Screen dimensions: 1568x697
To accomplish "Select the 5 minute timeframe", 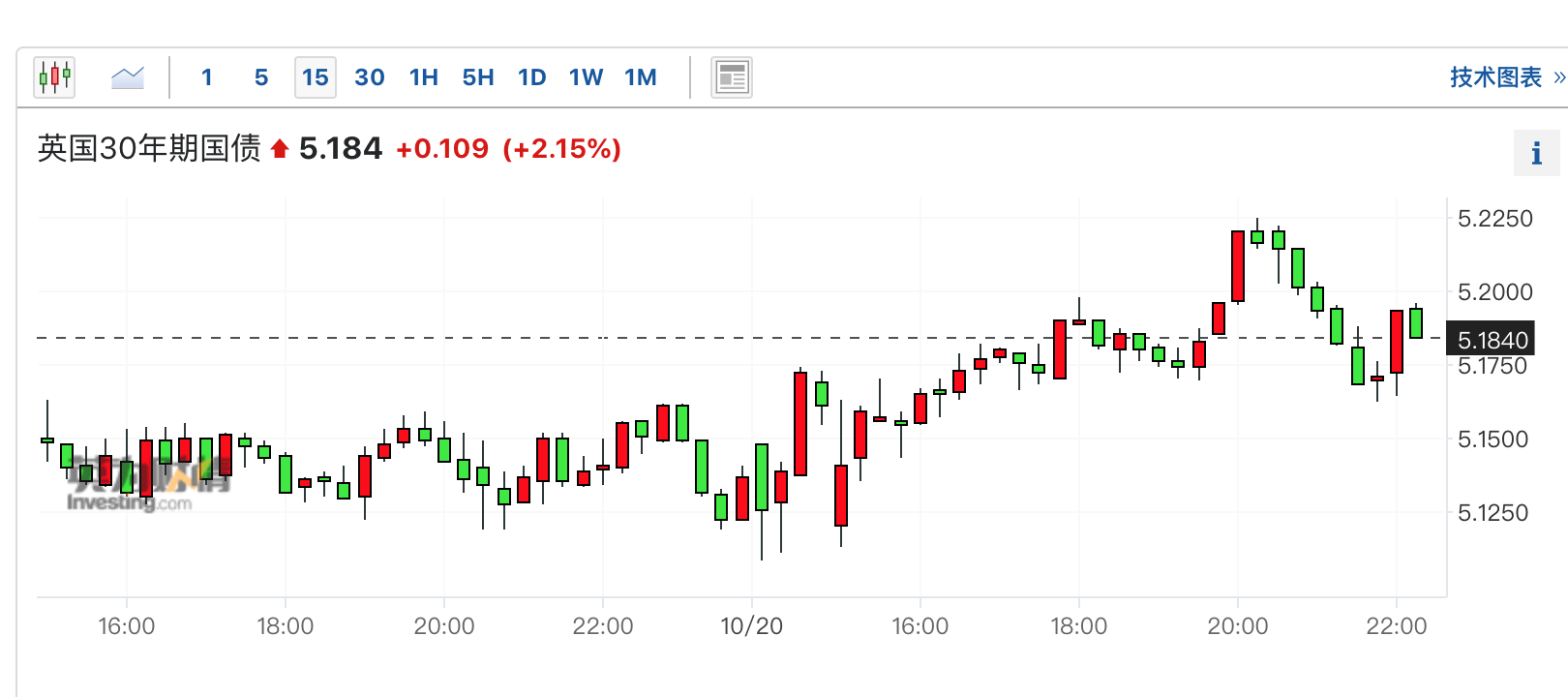I will (x=261, y=77).
